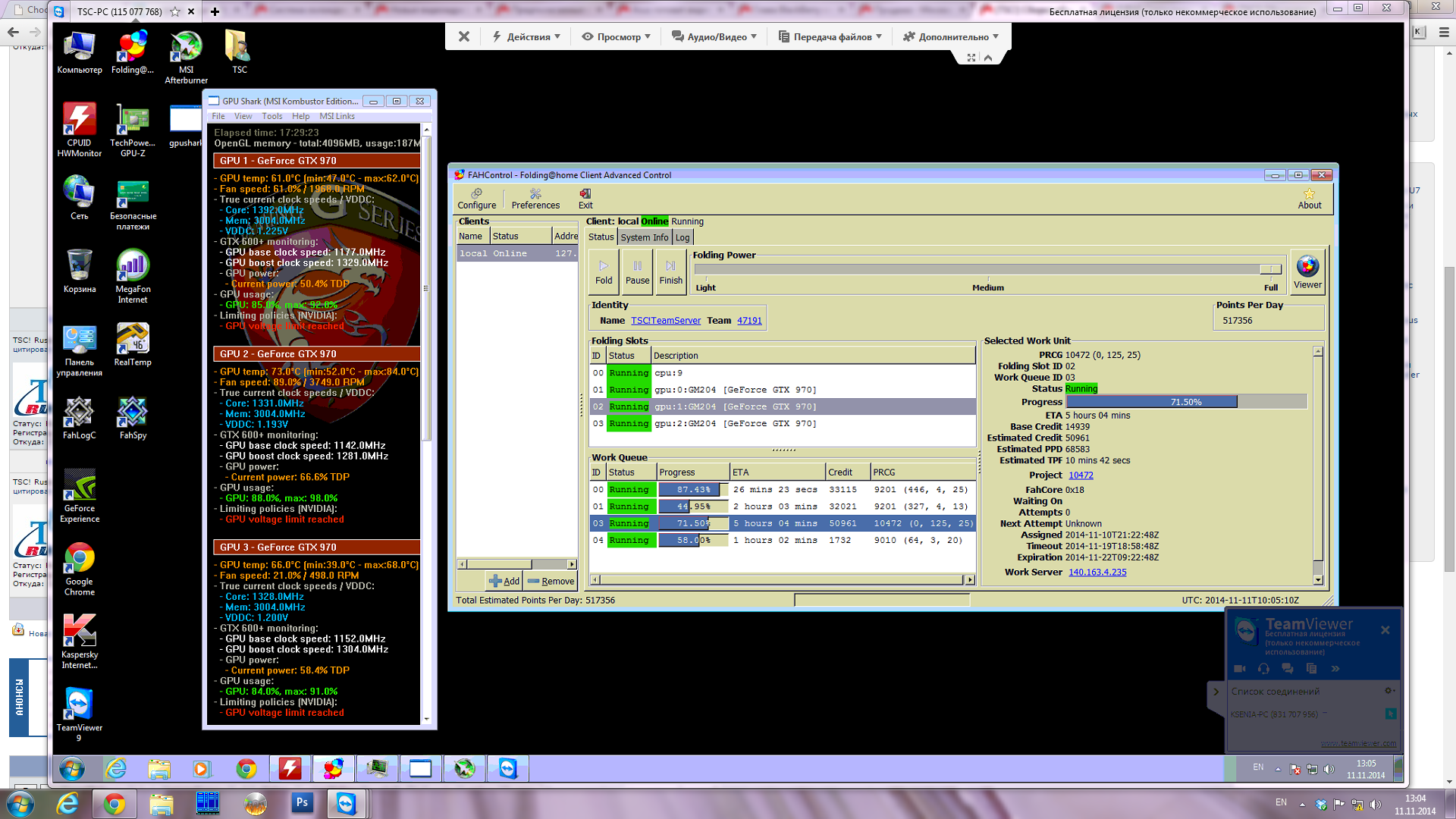The height and width of the screenshot is (819, 1456).
Task: Open the Log tab
Action: (682, 237)
